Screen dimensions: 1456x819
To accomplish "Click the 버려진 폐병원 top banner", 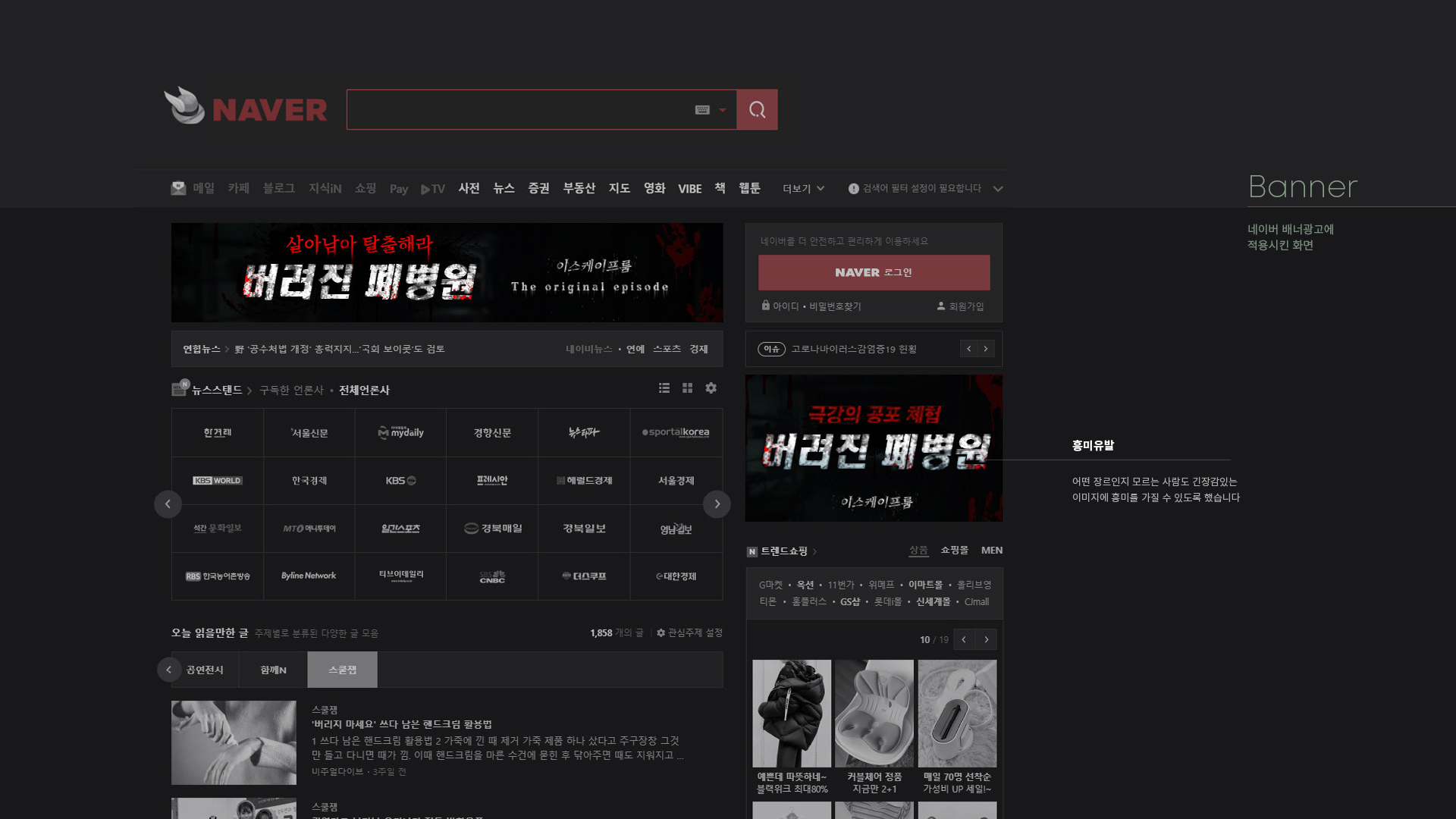I will click(x=447, y=272).
